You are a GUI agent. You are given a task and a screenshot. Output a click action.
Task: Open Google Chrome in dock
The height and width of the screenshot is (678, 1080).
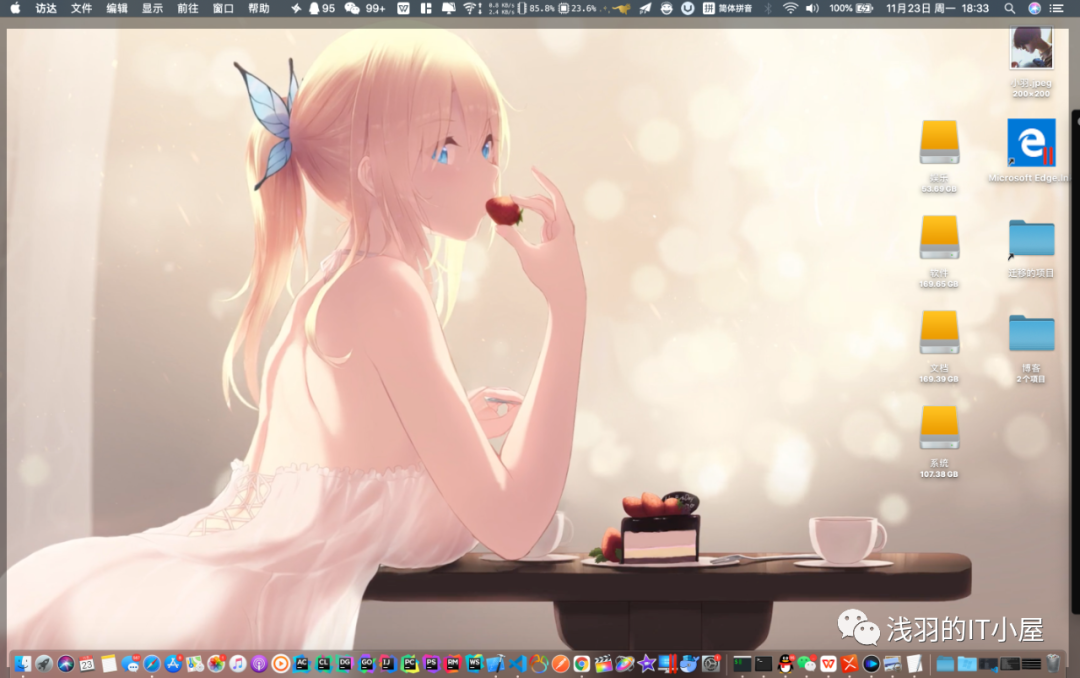[581, 664]
